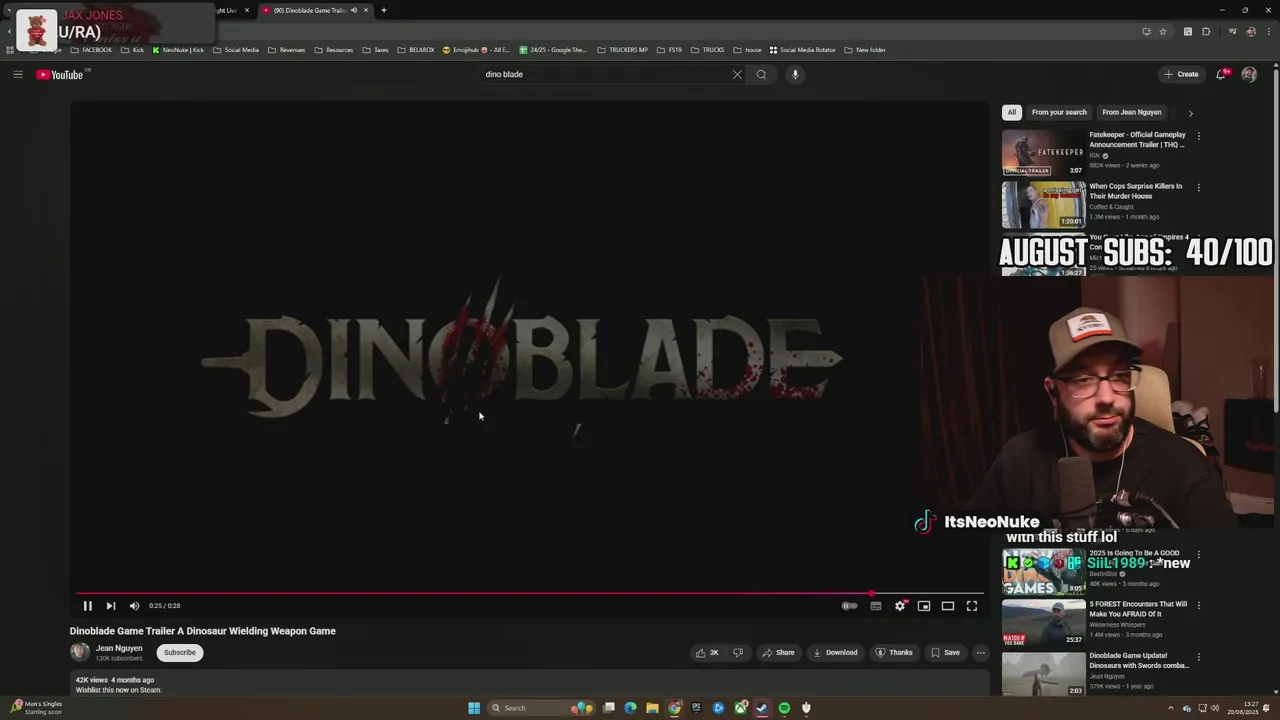The image size is (1280, 720).
Task: Open File Explorer from the taskbar
Action: tap(652, 708)
